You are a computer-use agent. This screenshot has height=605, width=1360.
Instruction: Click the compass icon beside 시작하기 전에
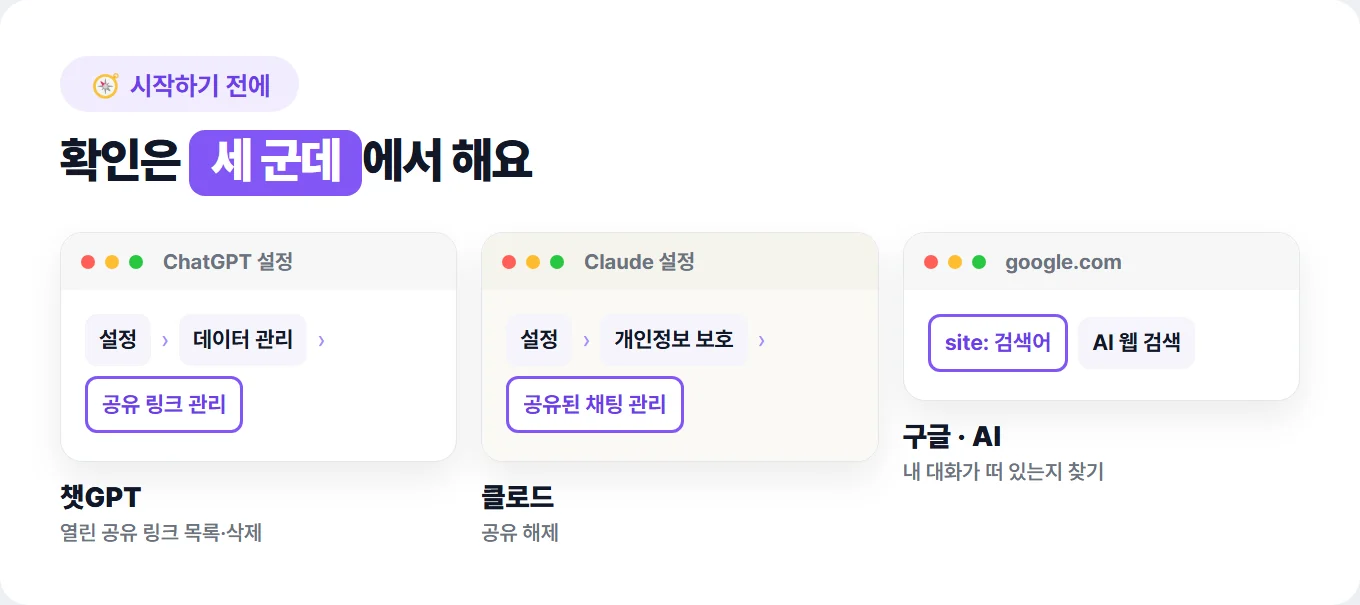pyautogui.click(x=106, y=85)
